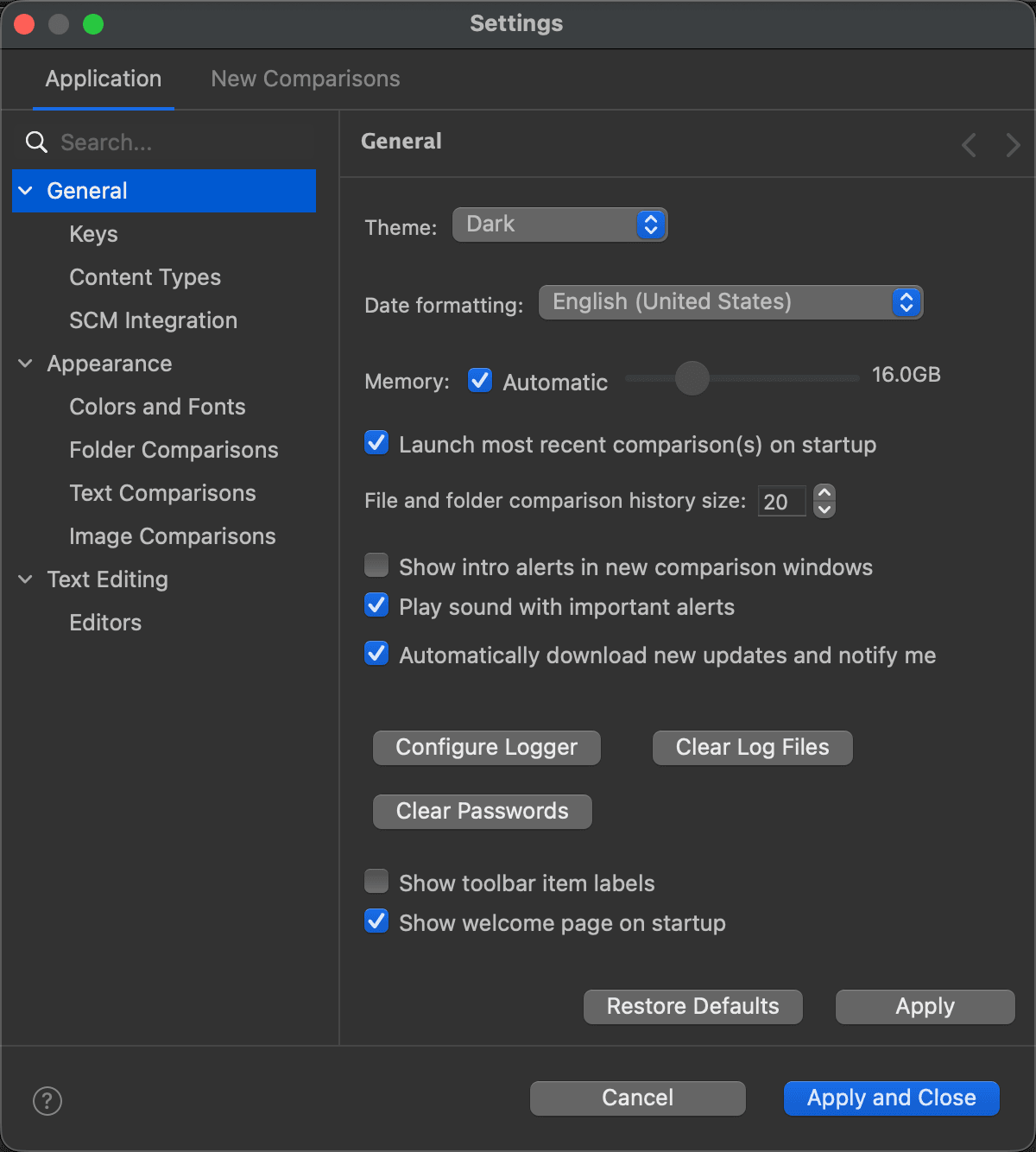Collapse the Text Editing tree section
This screenshot has height=1152, width=1036.
pyautogui.click(x=26, y=579)
